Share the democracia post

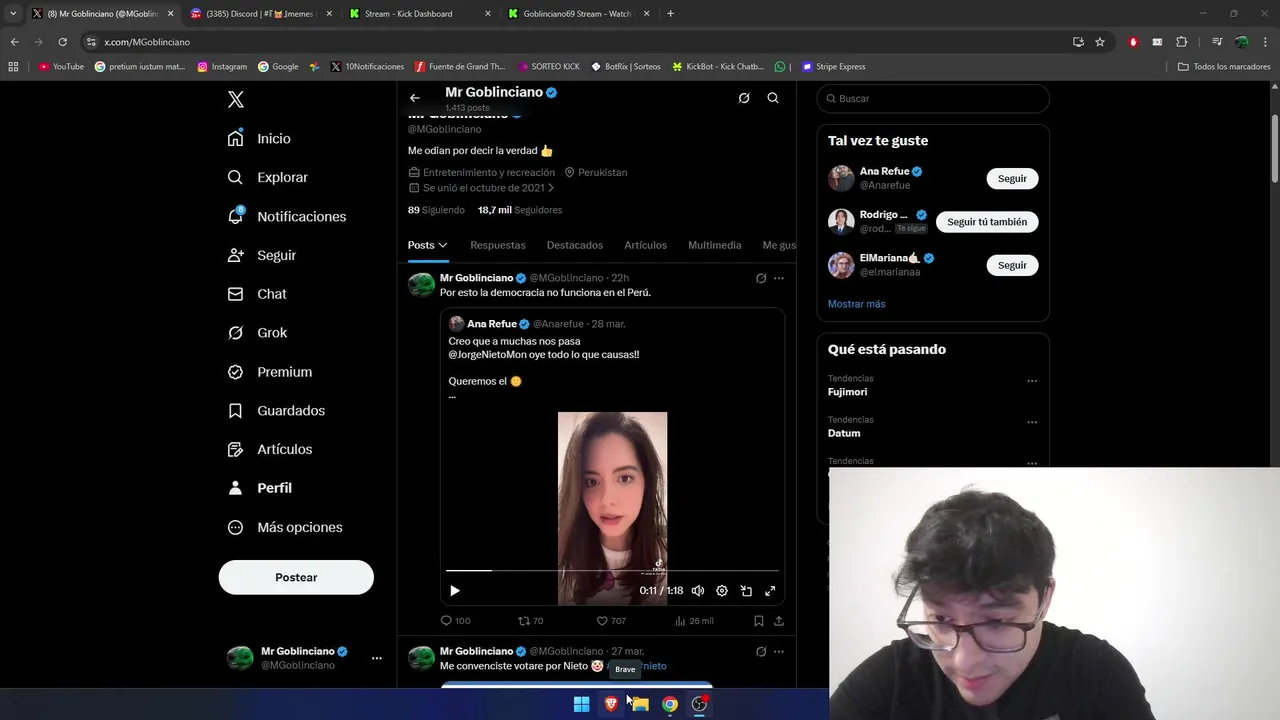779,621
